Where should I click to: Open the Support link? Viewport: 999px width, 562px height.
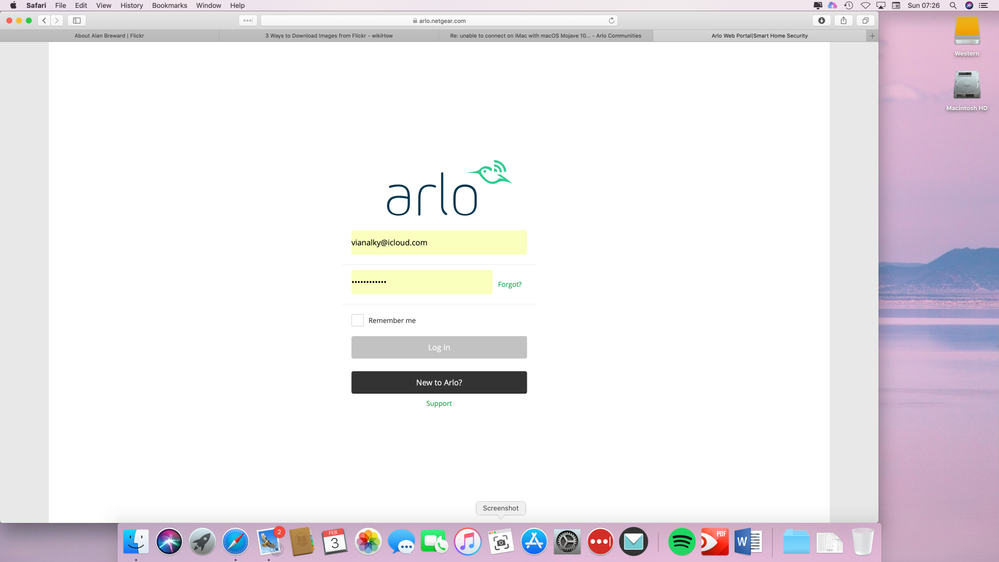click(x=439, y=403)
